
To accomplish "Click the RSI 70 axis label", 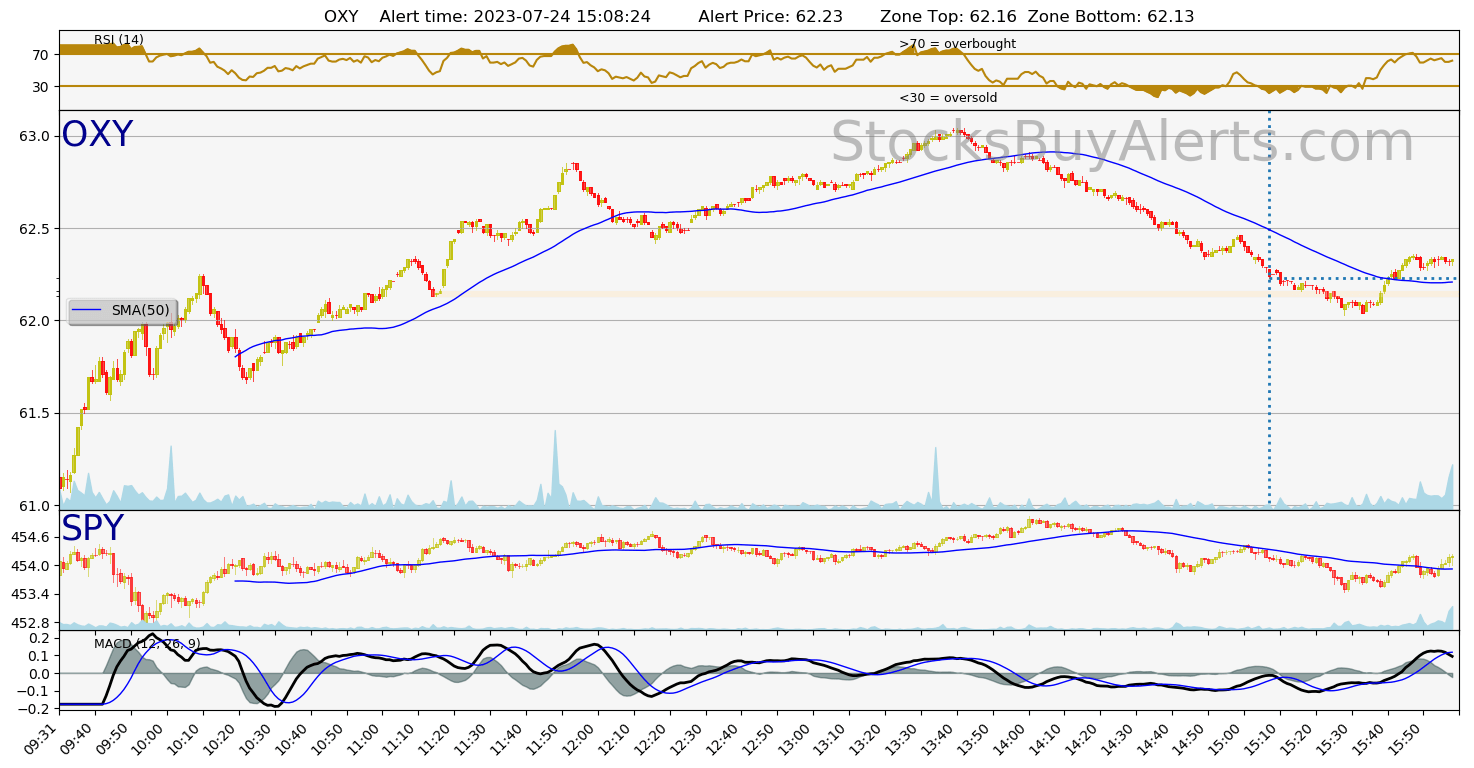I will click(x=41, y=55).
